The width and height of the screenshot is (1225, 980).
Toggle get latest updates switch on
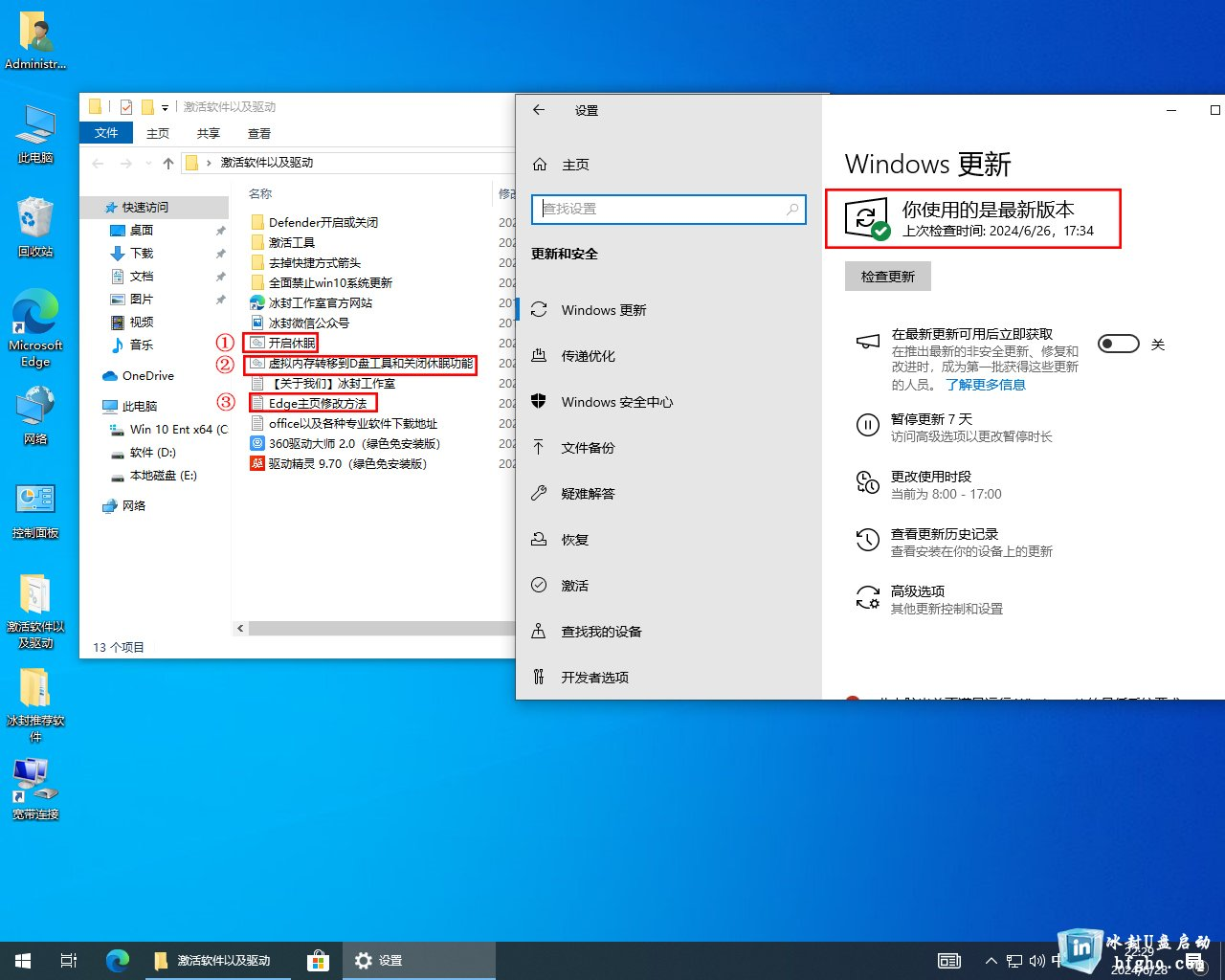[x=1118, y=344]
